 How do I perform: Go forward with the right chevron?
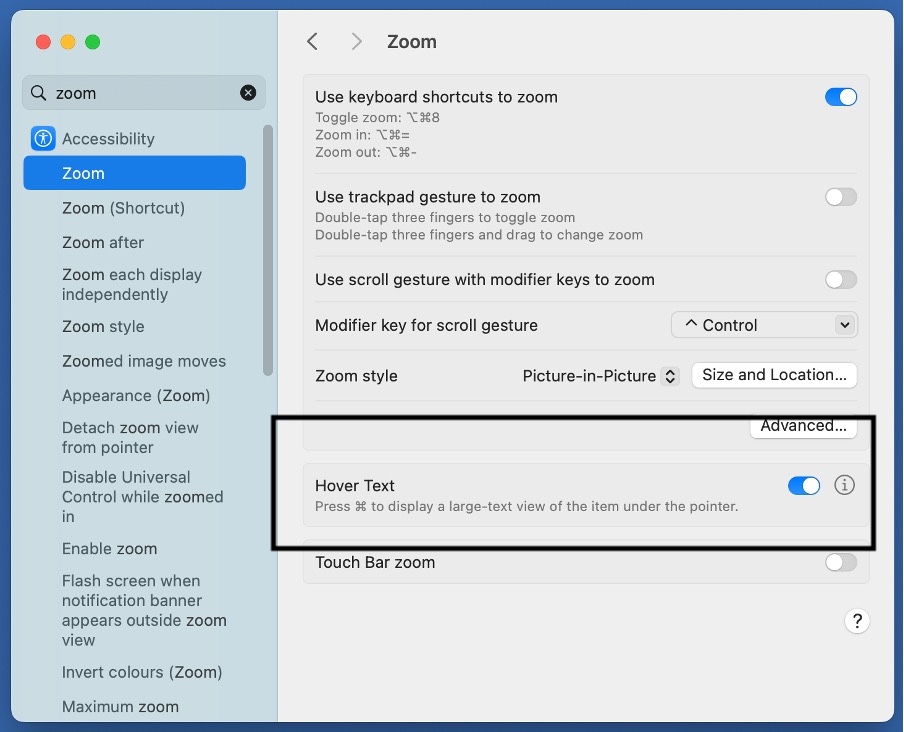(x=356, y=41)
